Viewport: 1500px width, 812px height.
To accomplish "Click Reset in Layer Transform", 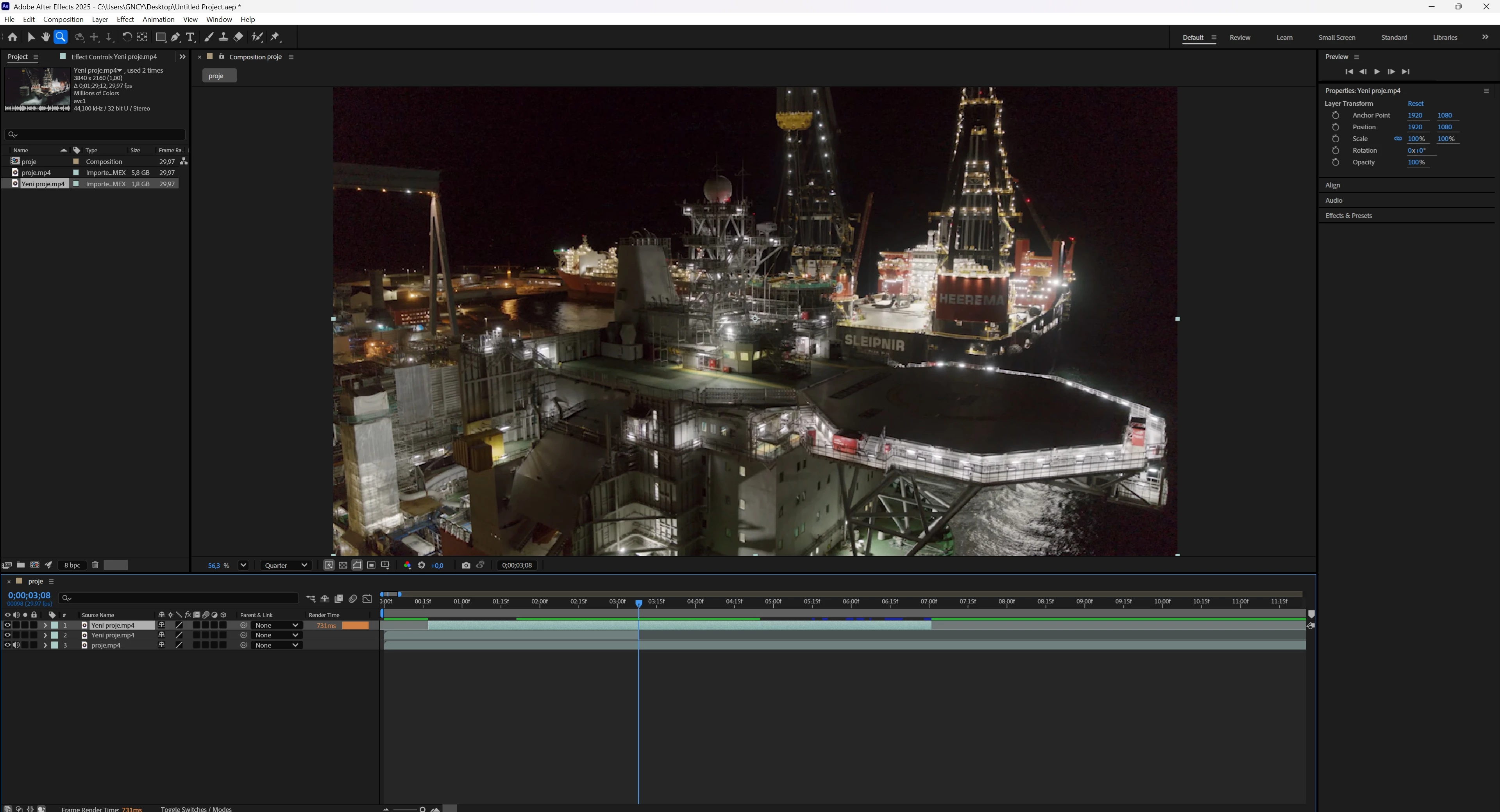I will 1415,104.
